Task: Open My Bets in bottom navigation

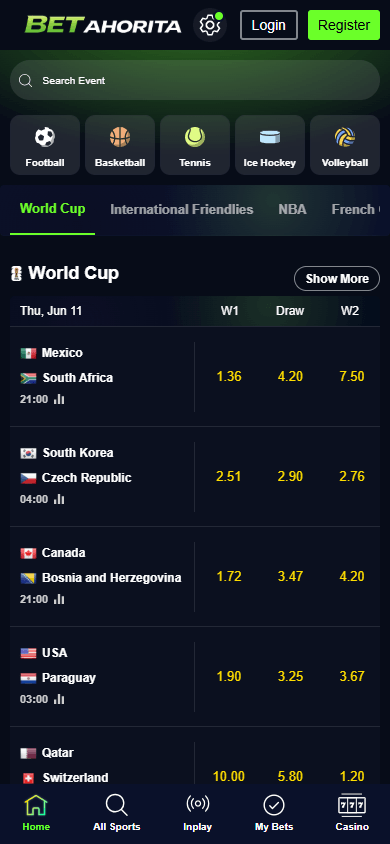Action: [274, 813]
